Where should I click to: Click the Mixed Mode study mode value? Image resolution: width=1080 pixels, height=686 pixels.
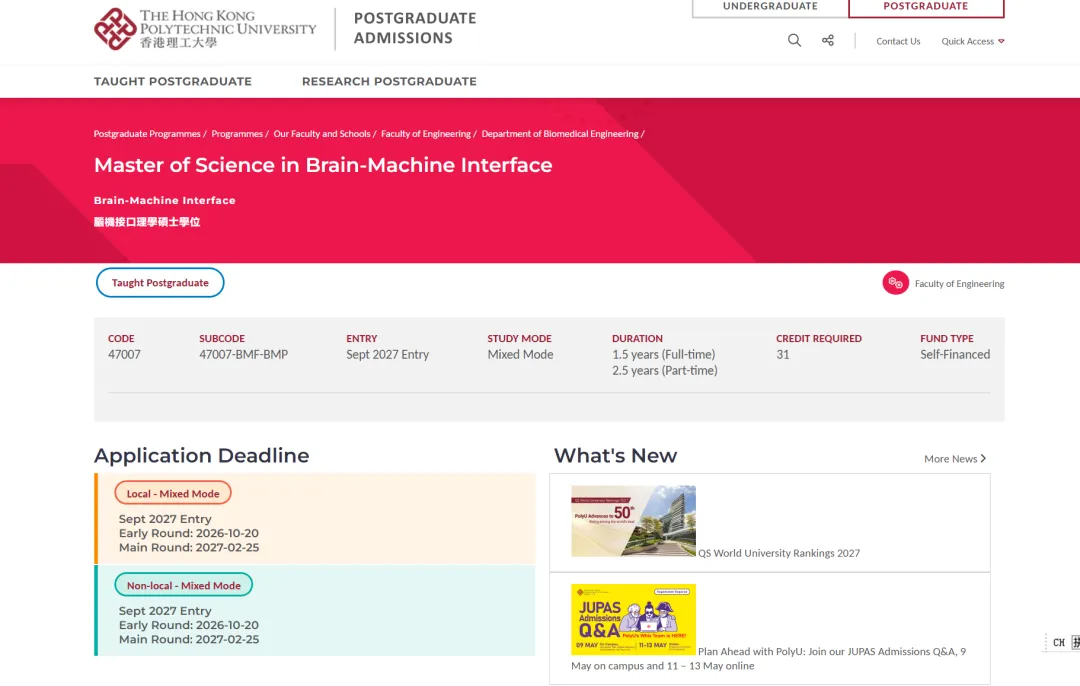pos(520,355)
